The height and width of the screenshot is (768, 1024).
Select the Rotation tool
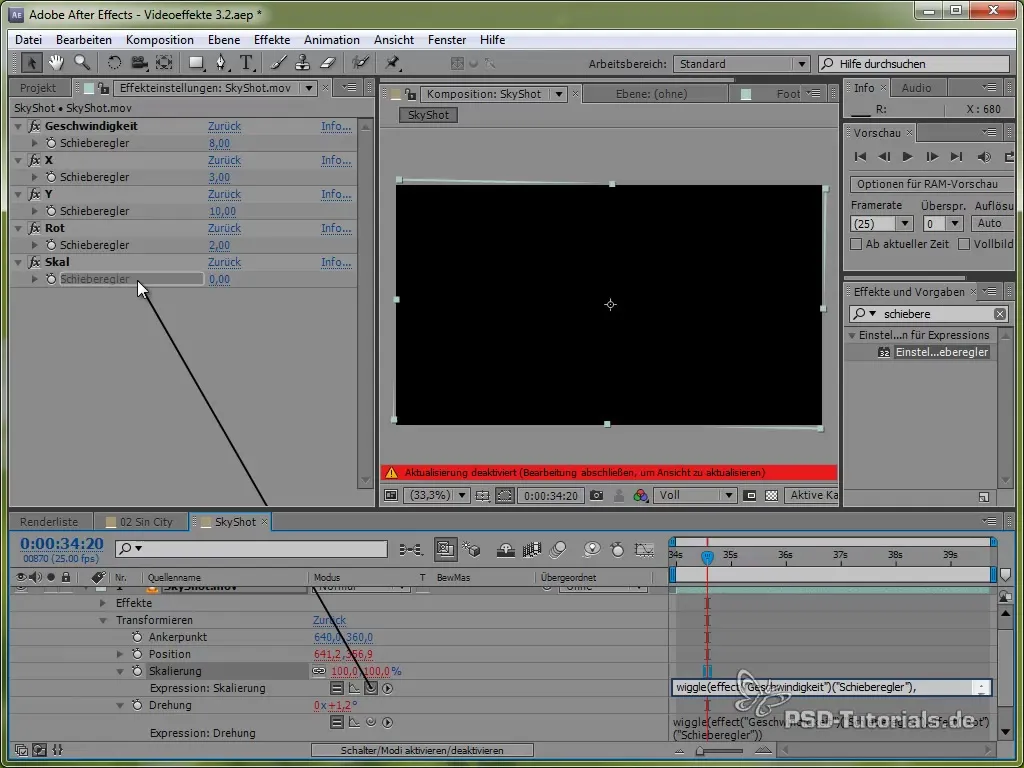114,63
